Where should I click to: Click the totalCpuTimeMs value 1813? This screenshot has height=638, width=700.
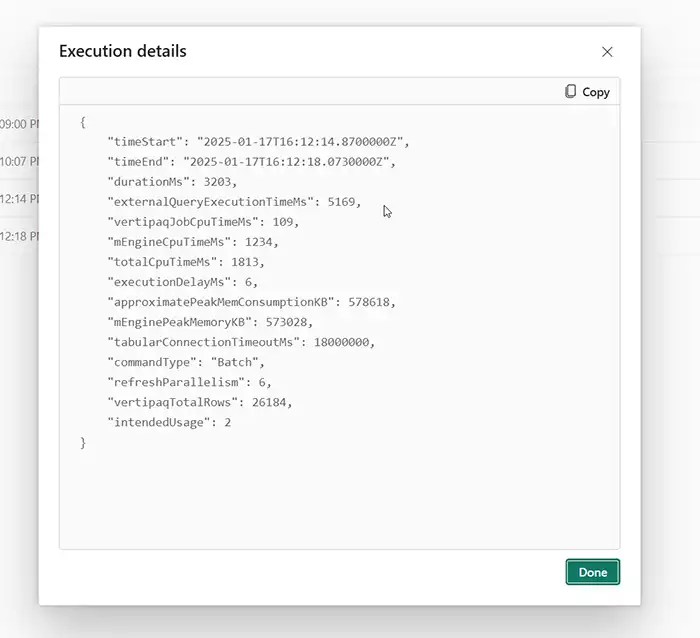[245, 262]
